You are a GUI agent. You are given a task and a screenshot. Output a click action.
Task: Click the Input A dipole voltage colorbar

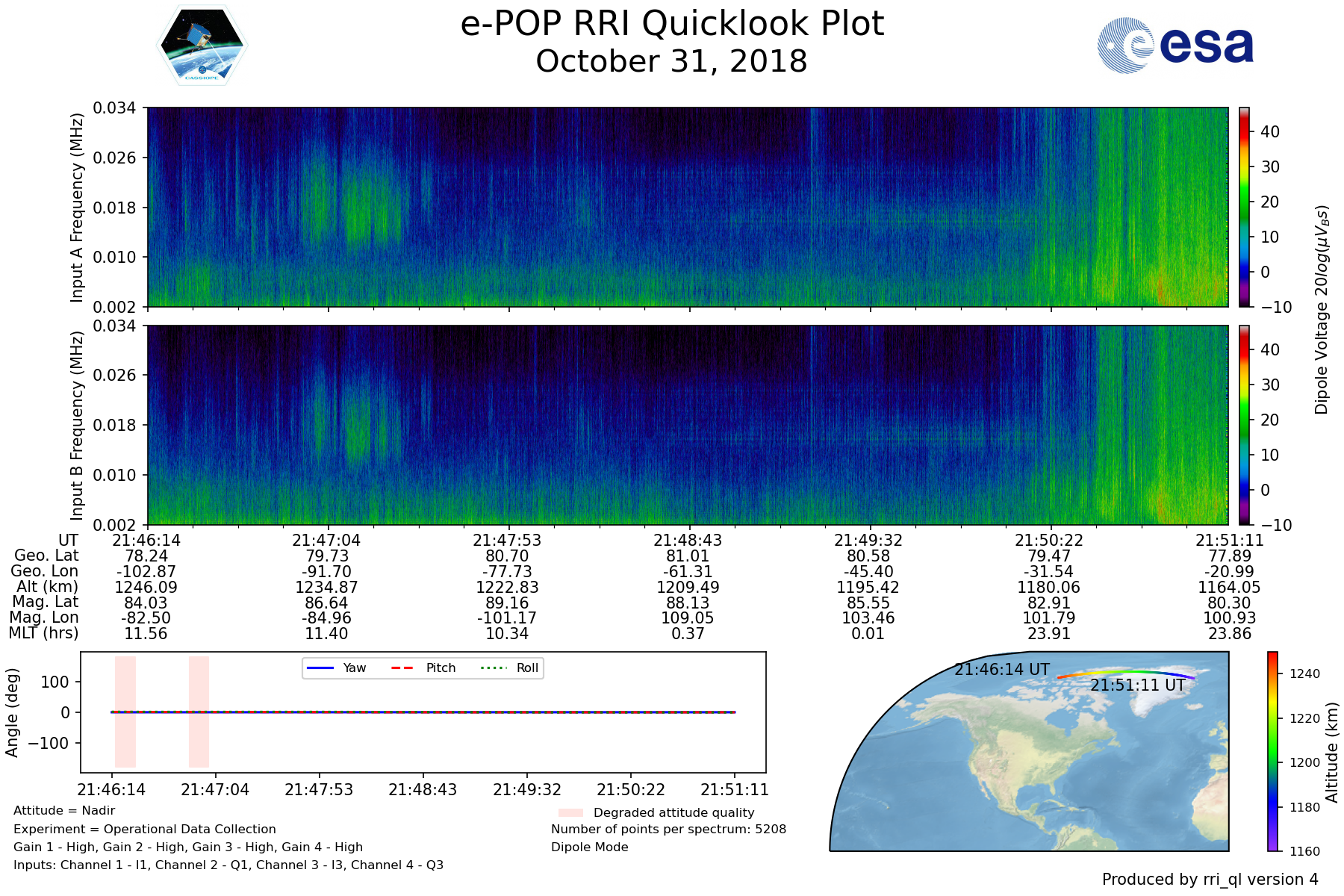pyautogui.click(x=1245, y=207)
